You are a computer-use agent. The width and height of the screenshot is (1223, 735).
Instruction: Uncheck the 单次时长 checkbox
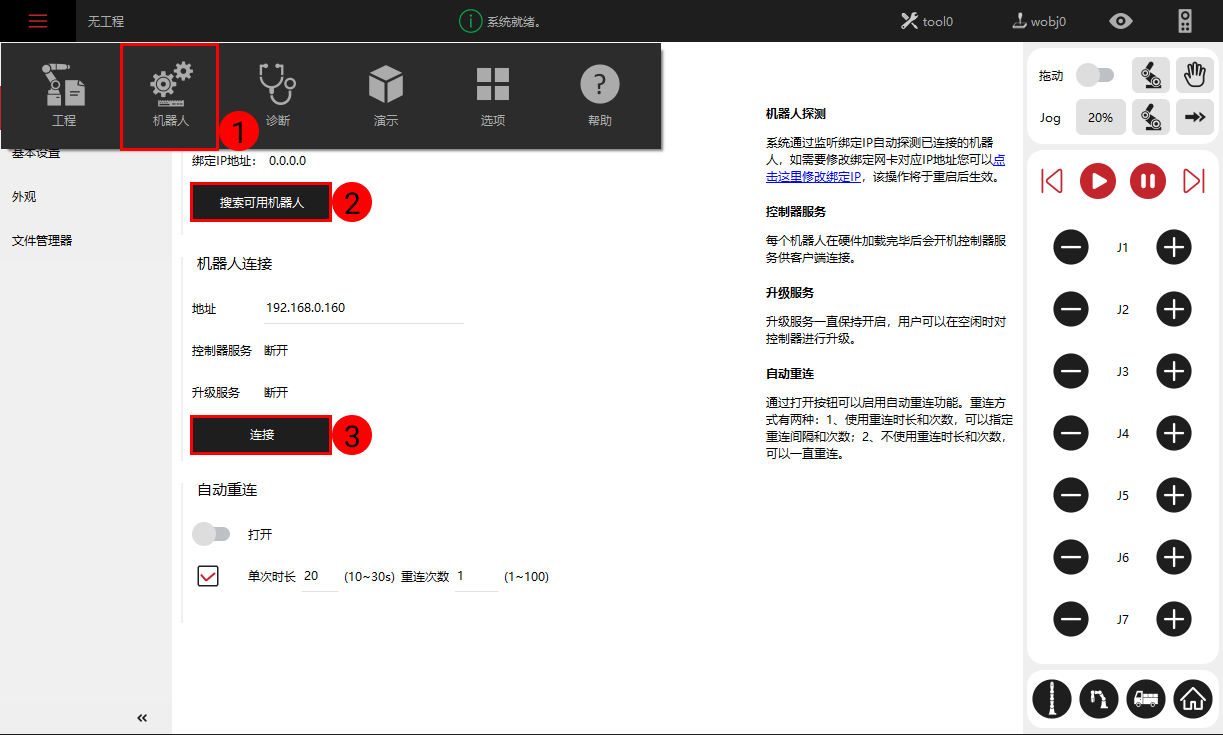click(208, 576)
